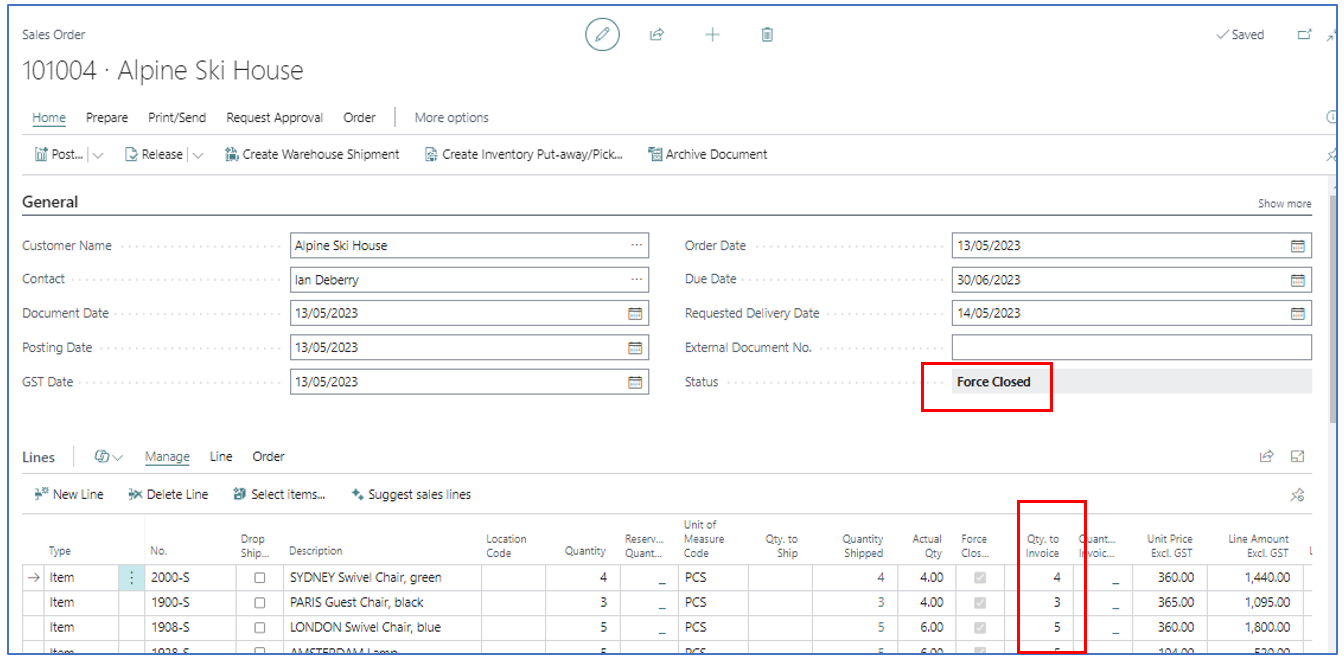Expand the Post dropdown arrow

tap(98, 155)
